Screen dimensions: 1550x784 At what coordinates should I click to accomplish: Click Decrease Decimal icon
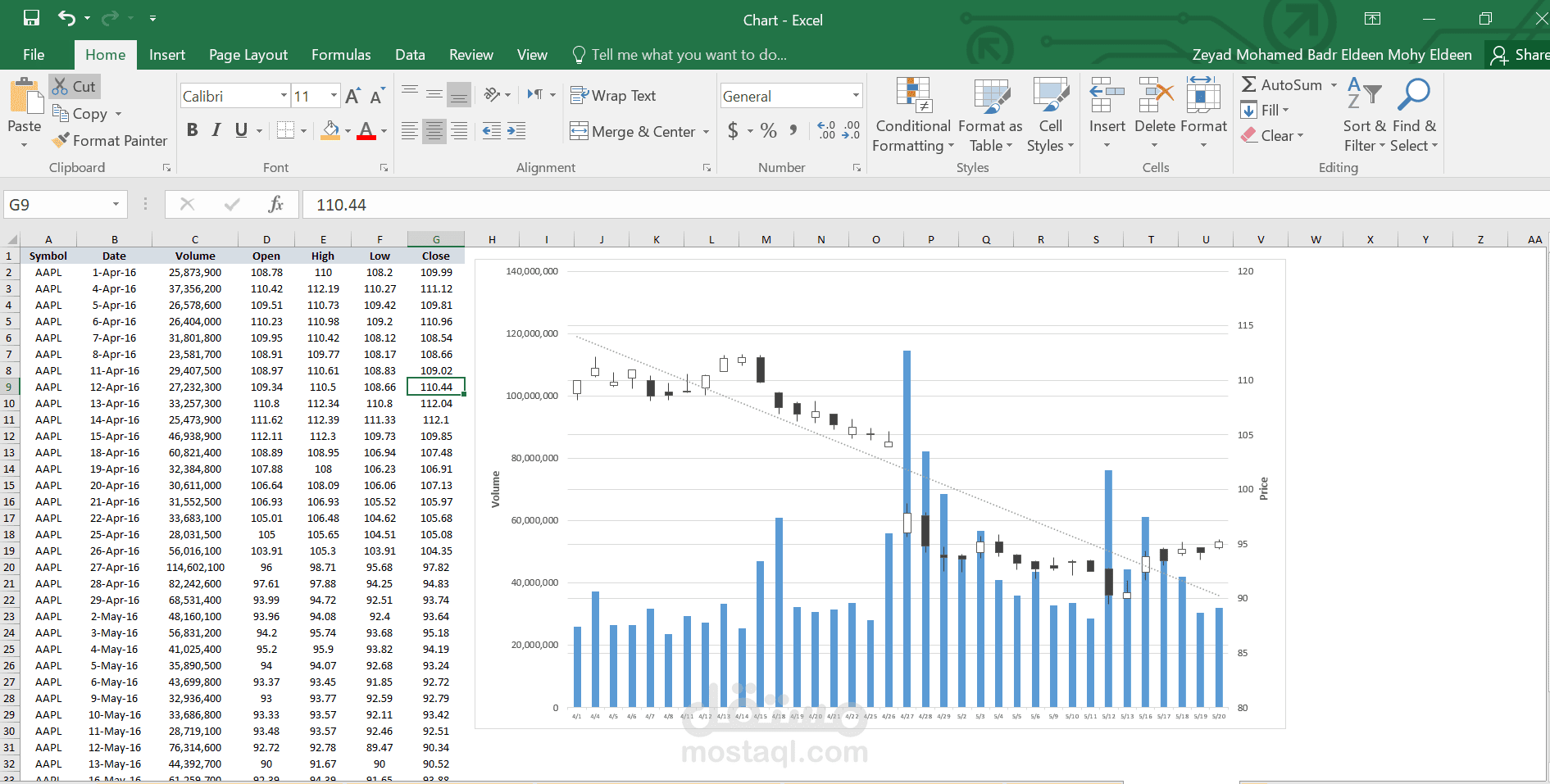tap(852, 131)
